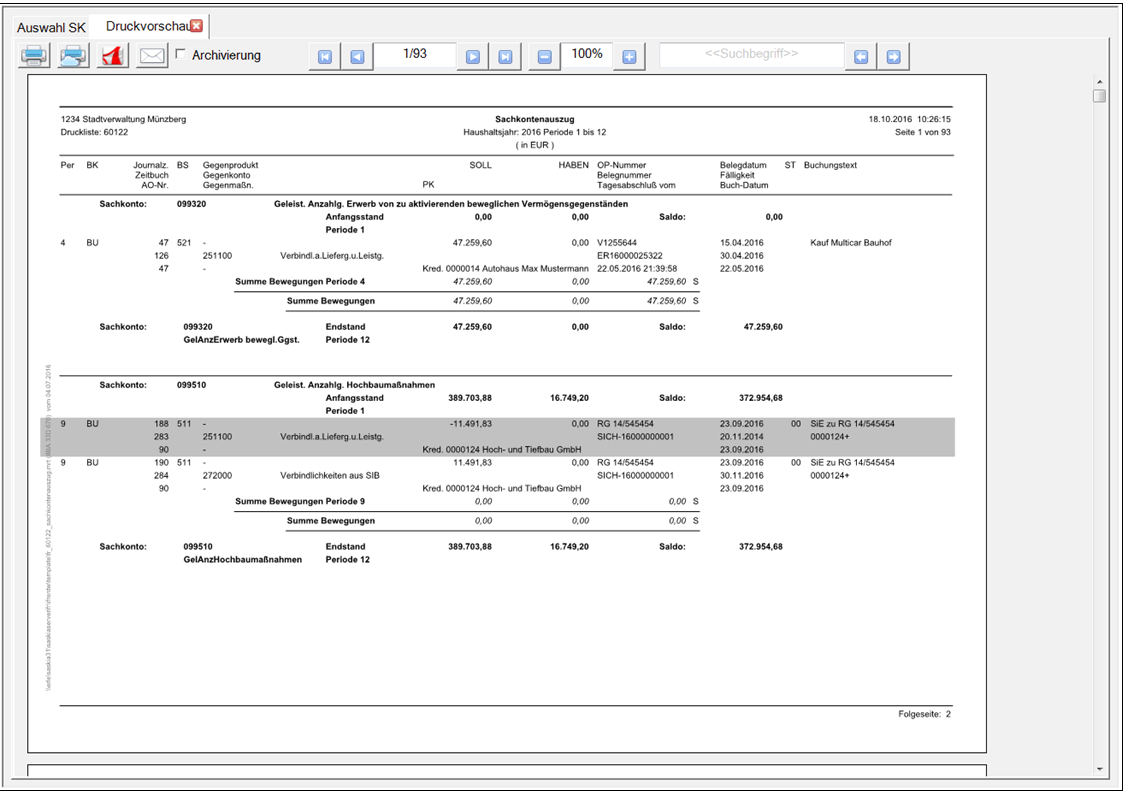
Task: Go to the previous page
Action: click(x=357, y=57)
